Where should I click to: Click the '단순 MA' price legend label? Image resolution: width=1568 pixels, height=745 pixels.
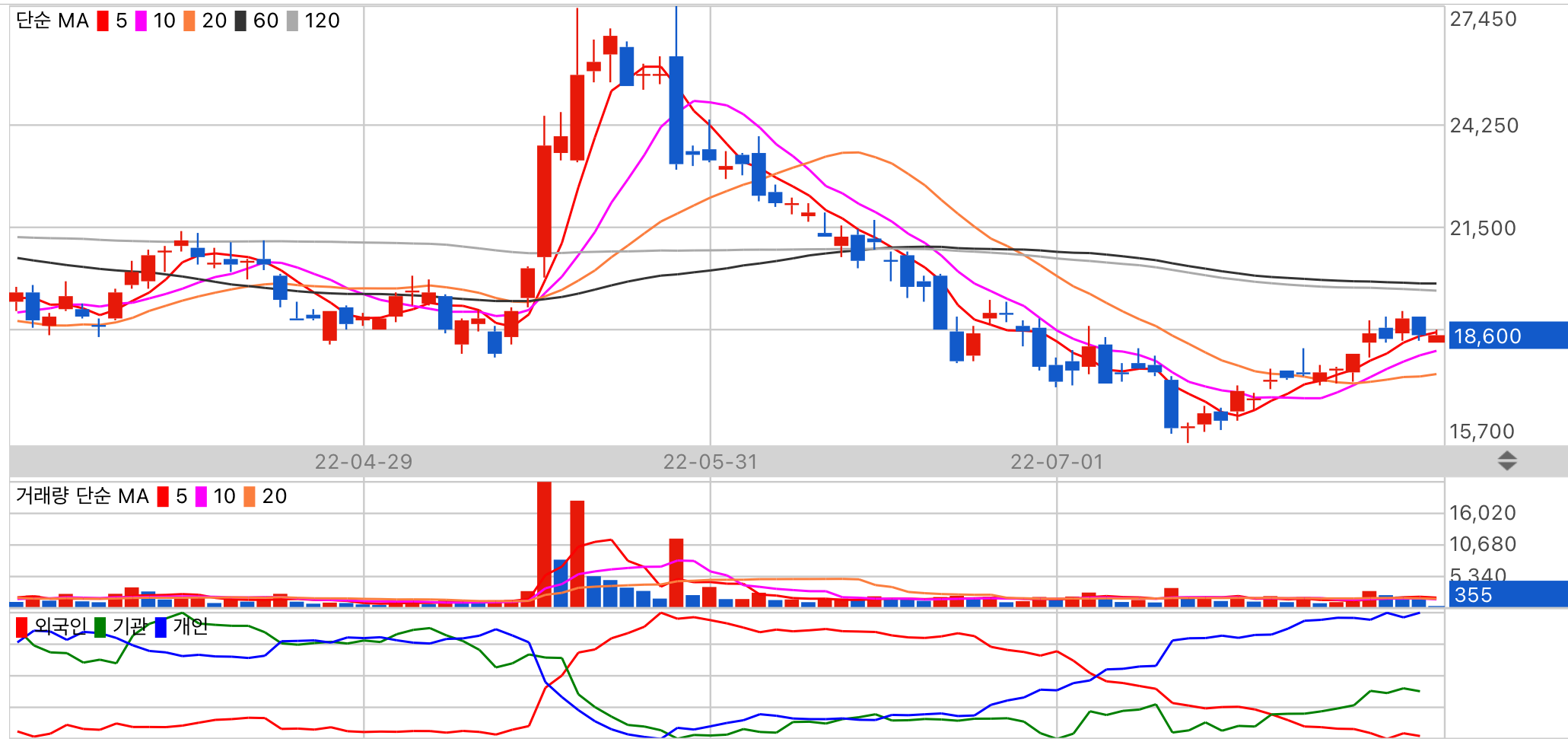[52, 21]
